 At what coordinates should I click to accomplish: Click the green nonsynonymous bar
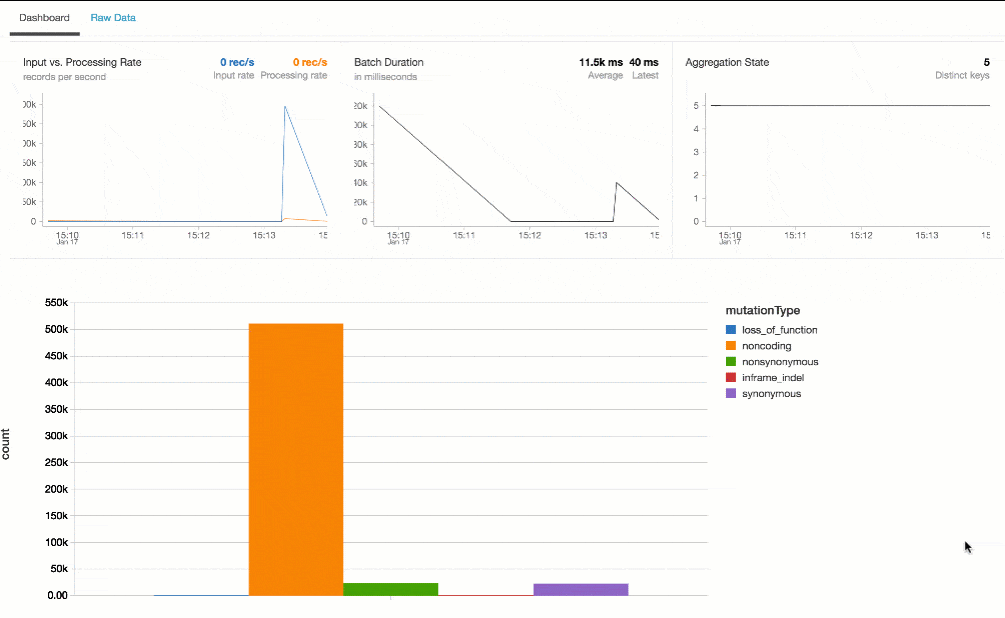tap(390, 589)
